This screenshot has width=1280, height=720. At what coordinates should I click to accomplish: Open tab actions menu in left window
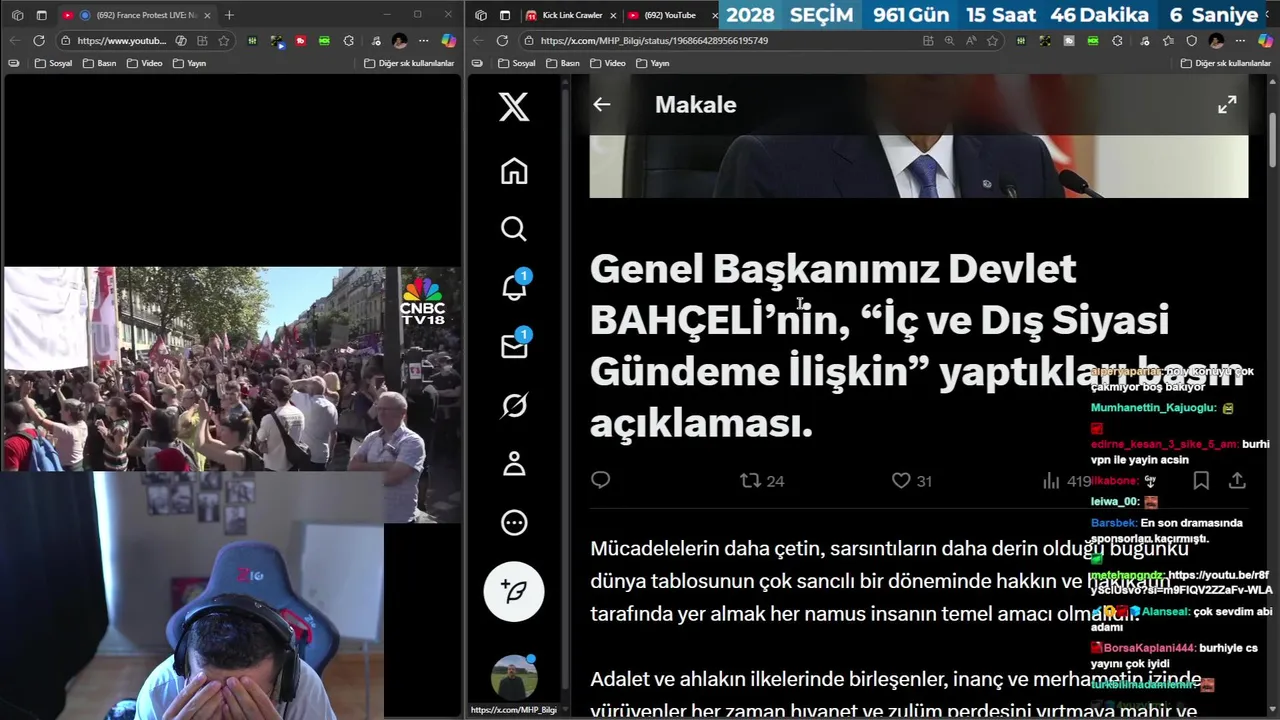[41, 15]
